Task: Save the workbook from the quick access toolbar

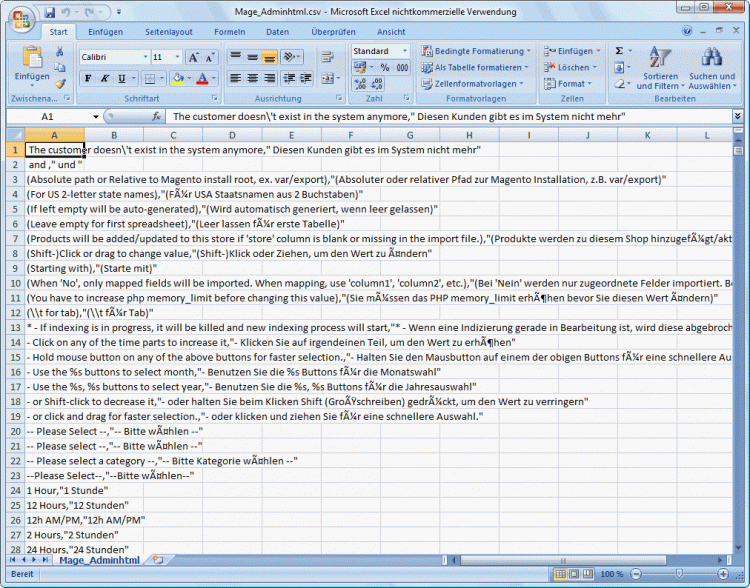Action: click(50, 12)
